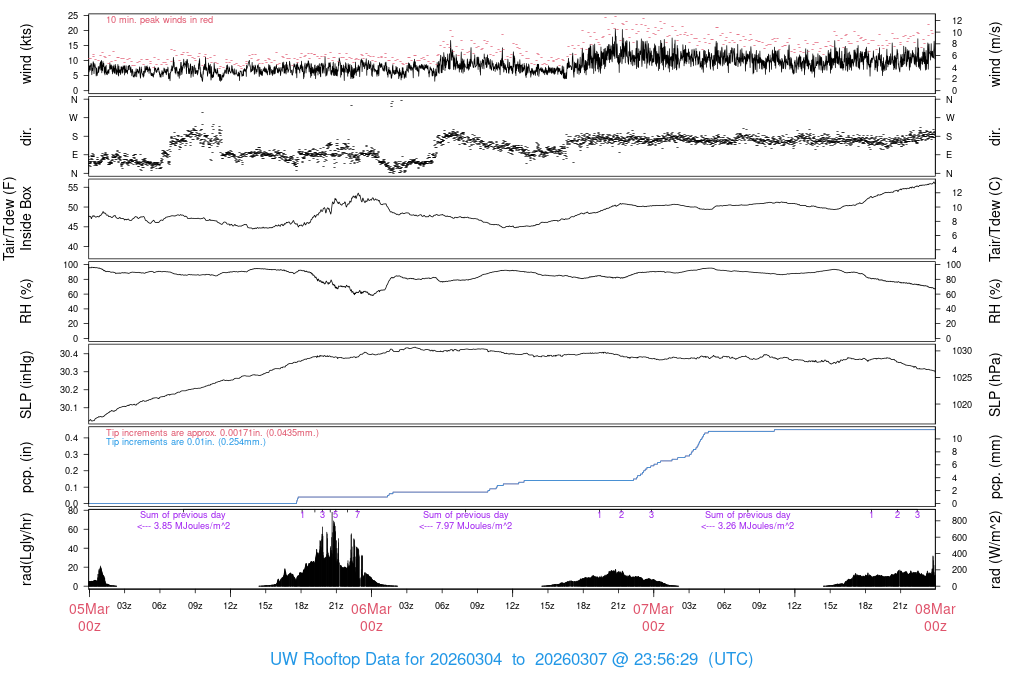Click the "rad(Lgly/hr)" axis label
This screenshot has height=700, width=1024.
coord(26,549)
